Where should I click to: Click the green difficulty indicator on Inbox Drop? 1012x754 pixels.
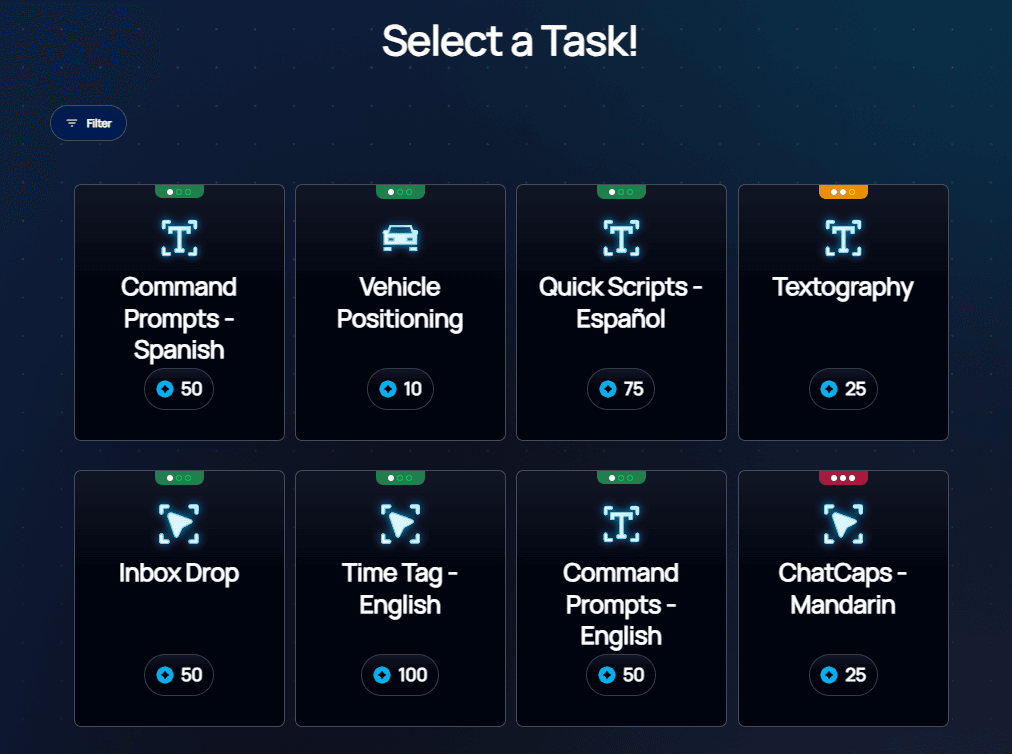179,478
